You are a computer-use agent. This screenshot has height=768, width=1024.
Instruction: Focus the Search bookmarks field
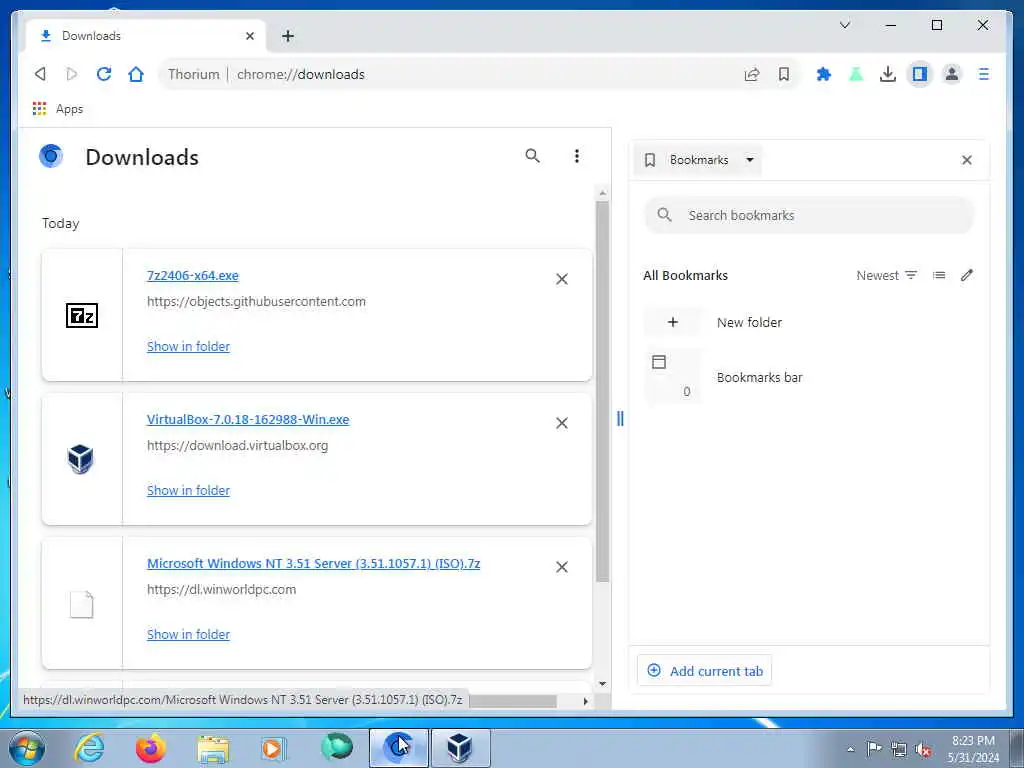click(809, 216)
